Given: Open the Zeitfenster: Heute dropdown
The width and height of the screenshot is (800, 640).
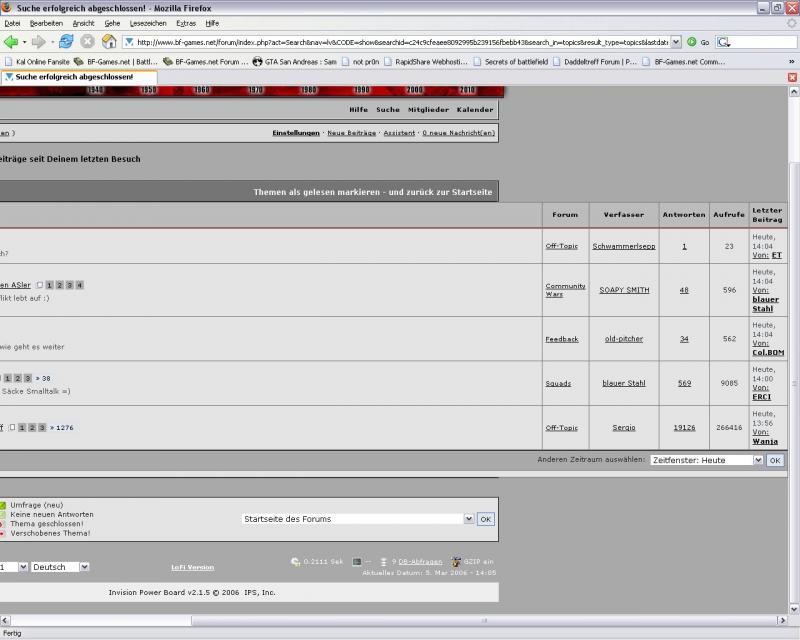Looking at the screenshot, I should [x=706, y=460].
